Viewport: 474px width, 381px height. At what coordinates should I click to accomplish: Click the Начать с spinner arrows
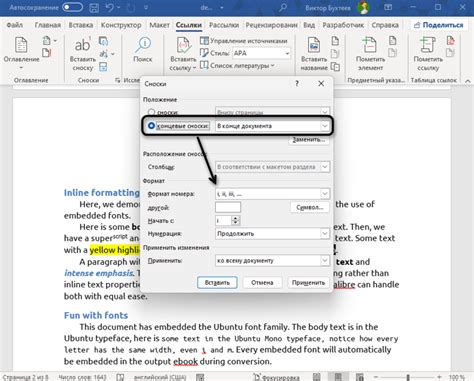point(235,220)
